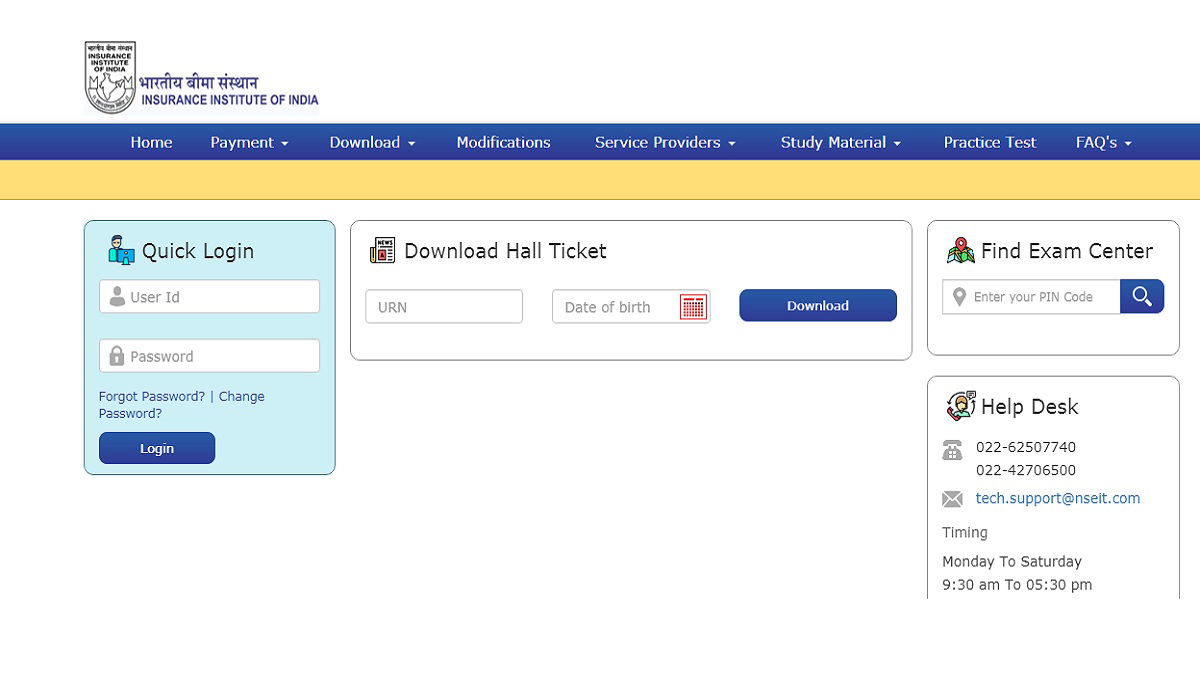Expand the Service Providers menu
The width and height of the screenshot is (1200, 675).
[x=664, y=142]
